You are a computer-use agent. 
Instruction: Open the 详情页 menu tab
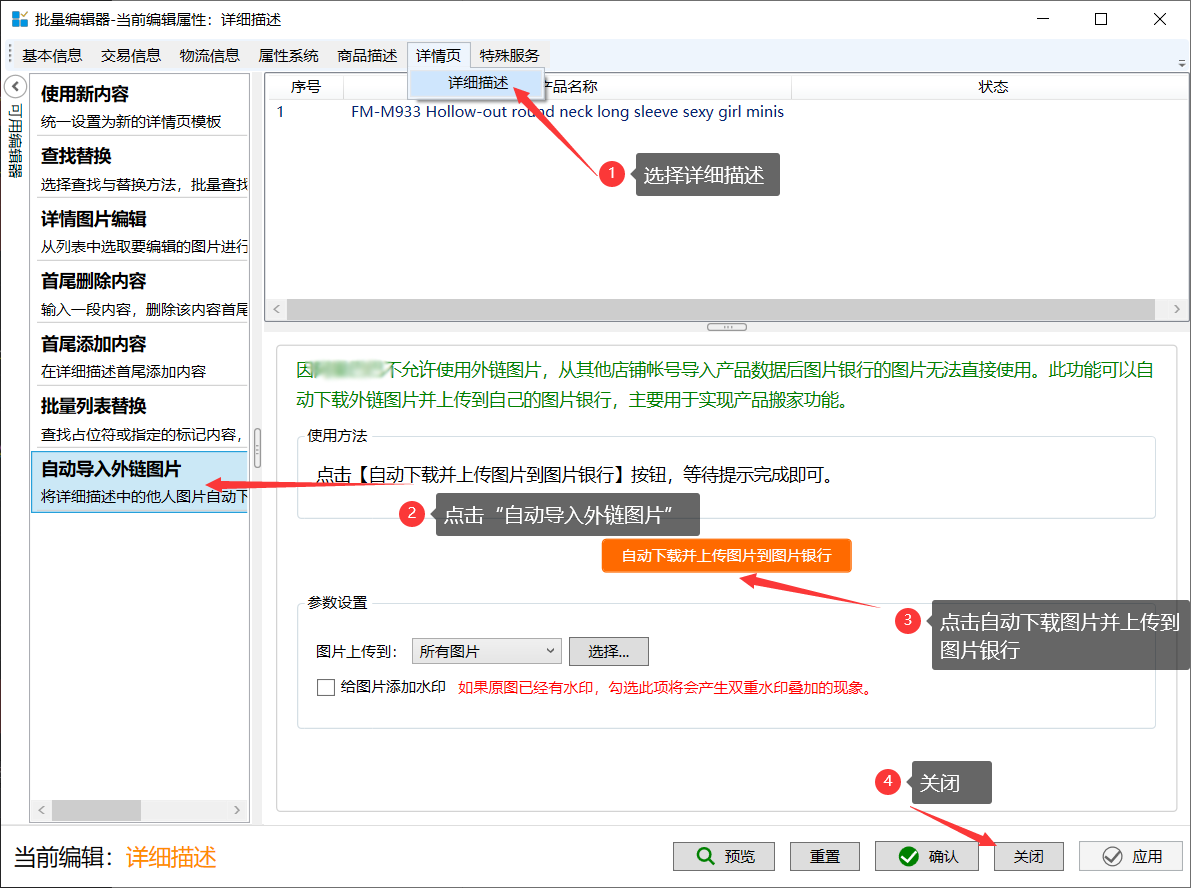click(x=438, y=56)
